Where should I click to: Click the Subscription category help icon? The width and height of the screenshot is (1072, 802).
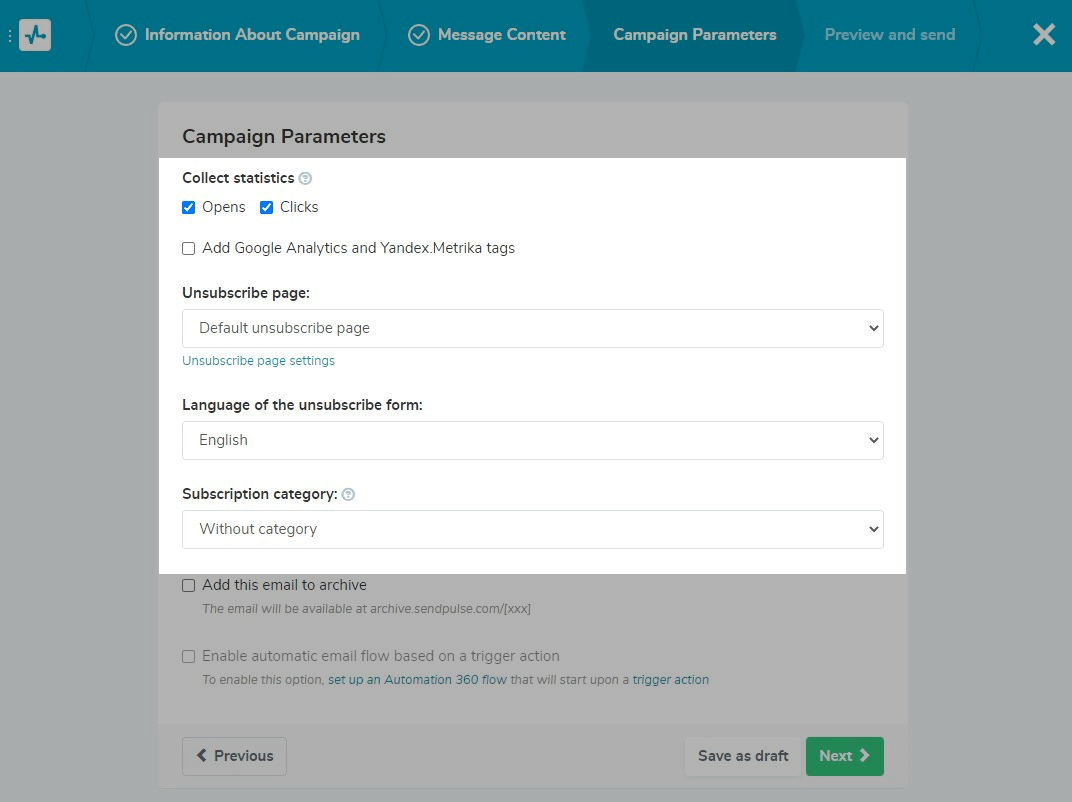tap(348, 495)
